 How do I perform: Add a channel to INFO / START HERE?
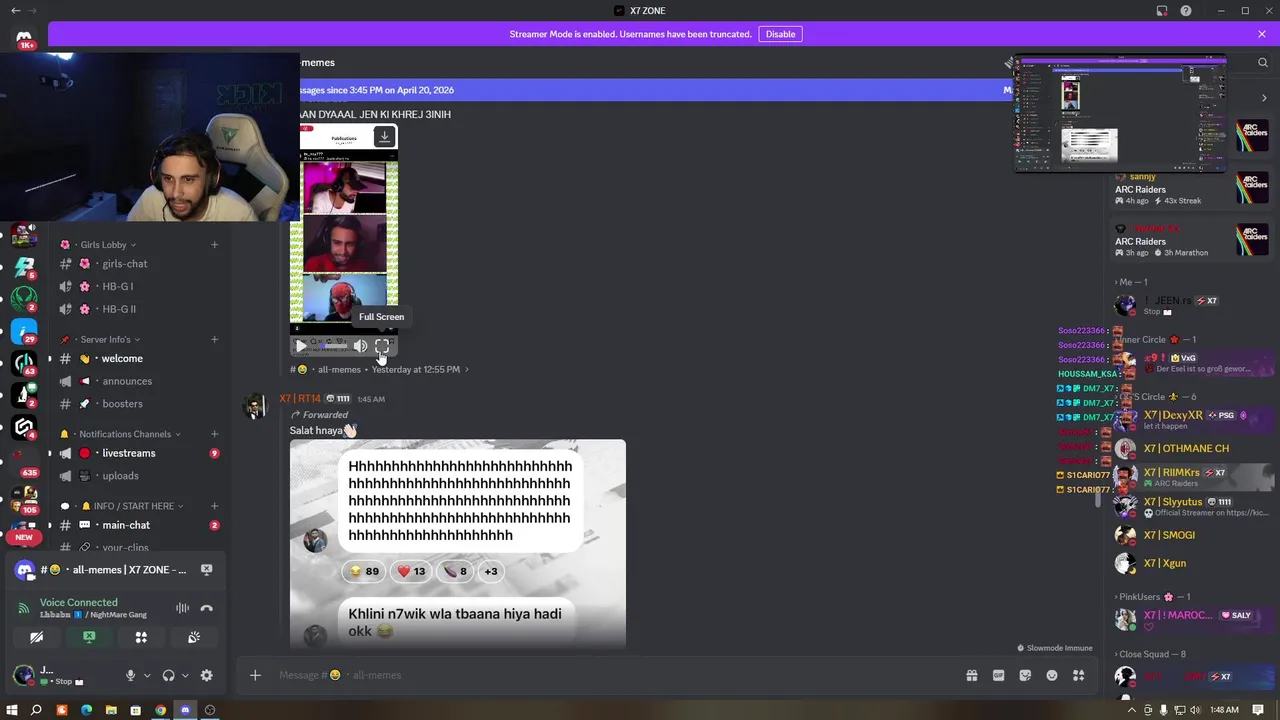[214, 506]
